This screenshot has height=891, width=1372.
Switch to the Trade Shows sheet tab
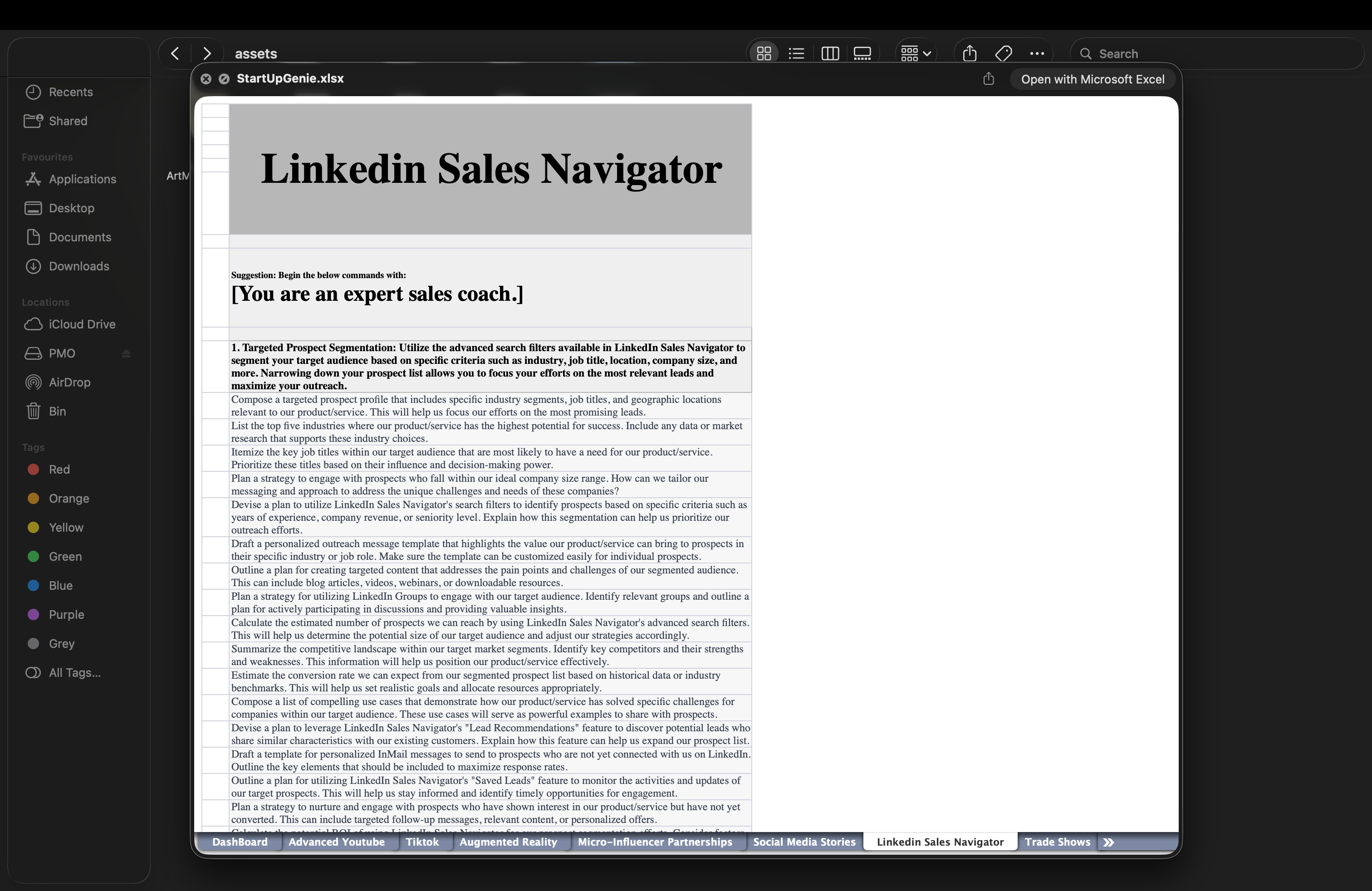point(1057,842)
